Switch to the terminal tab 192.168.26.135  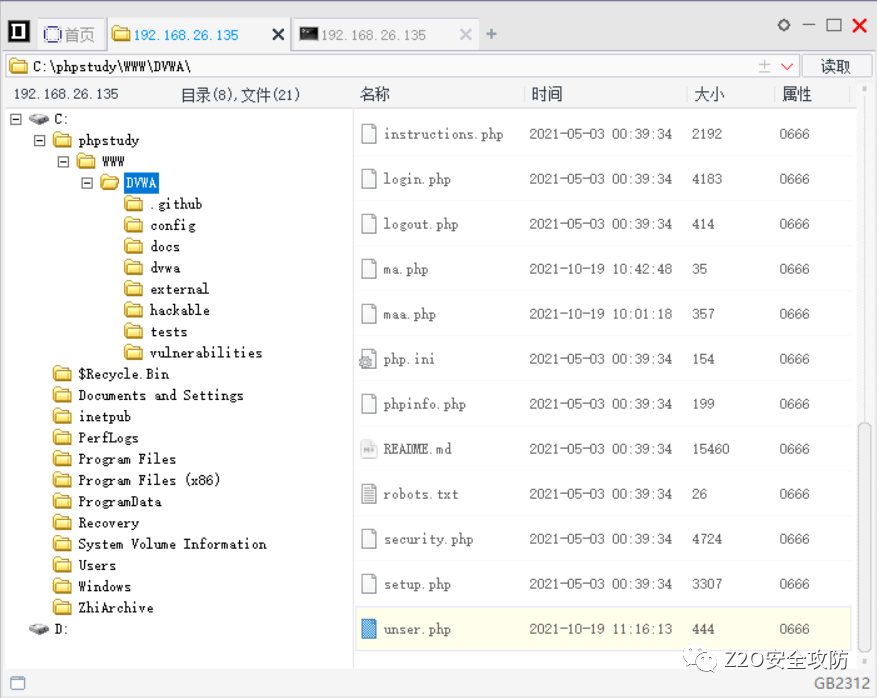click(373, 35)
